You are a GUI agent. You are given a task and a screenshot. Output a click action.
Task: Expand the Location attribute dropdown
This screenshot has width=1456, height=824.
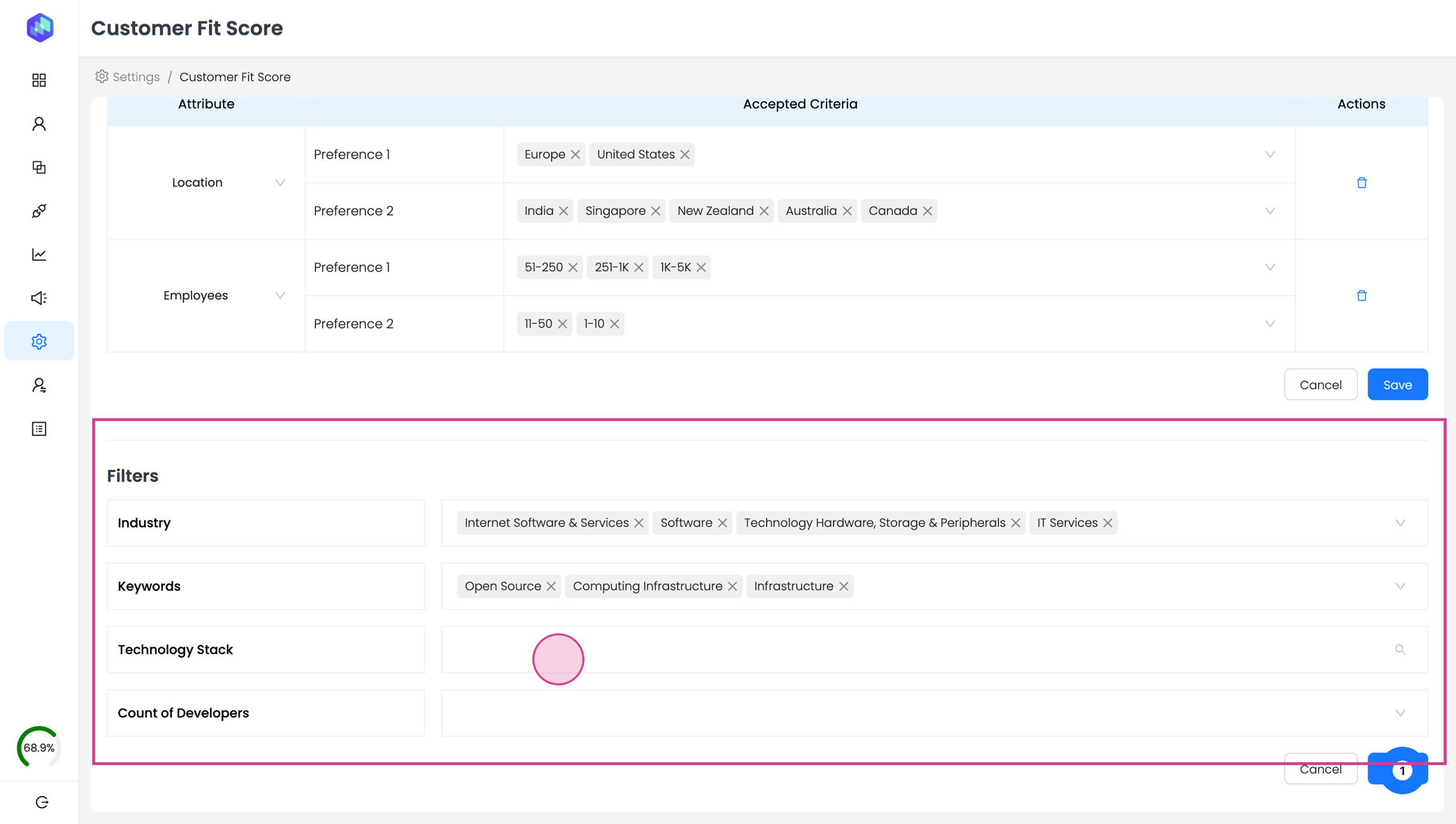[x=280, y=183]
